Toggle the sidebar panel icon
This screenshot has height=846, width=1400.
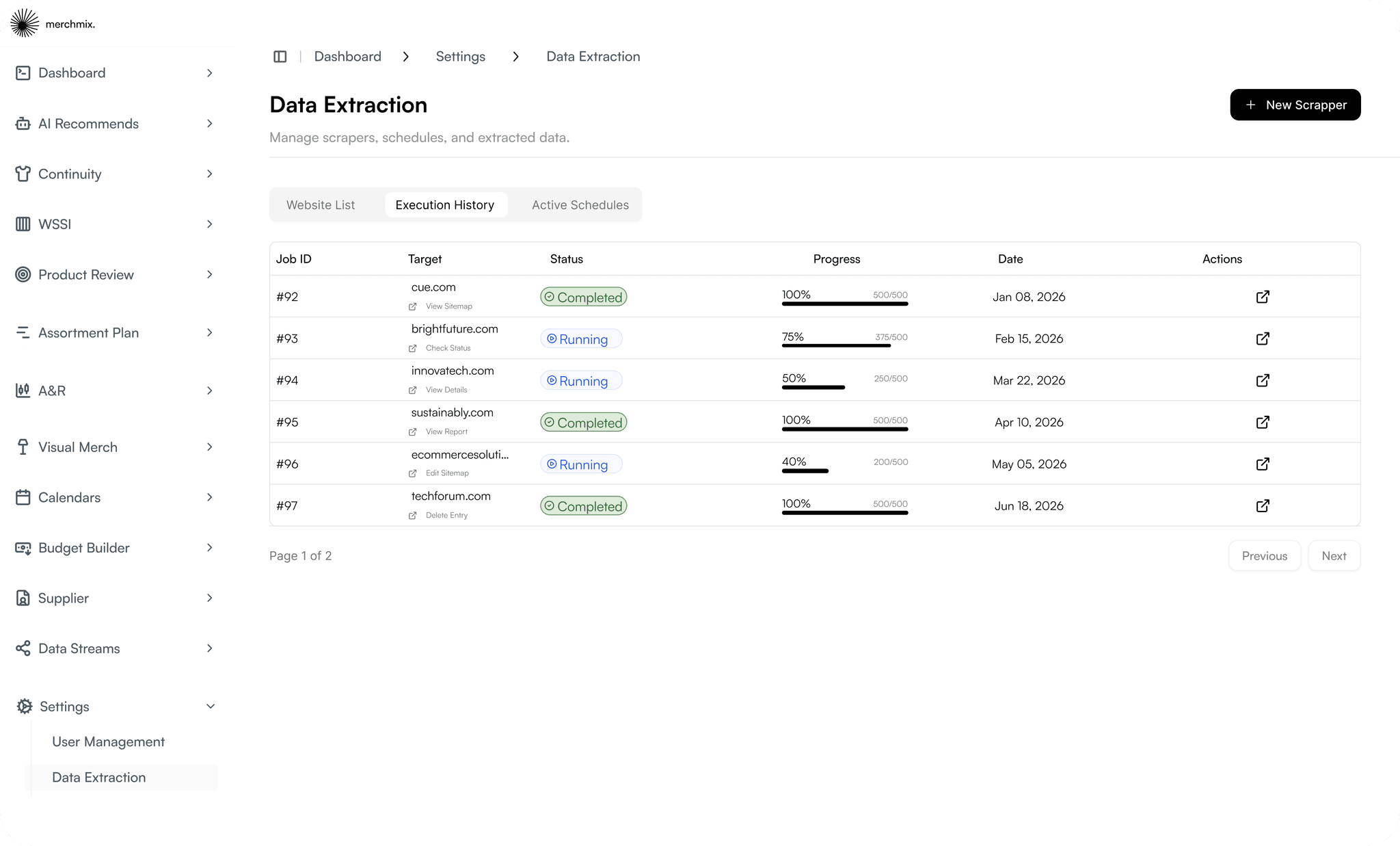point(280,57)
